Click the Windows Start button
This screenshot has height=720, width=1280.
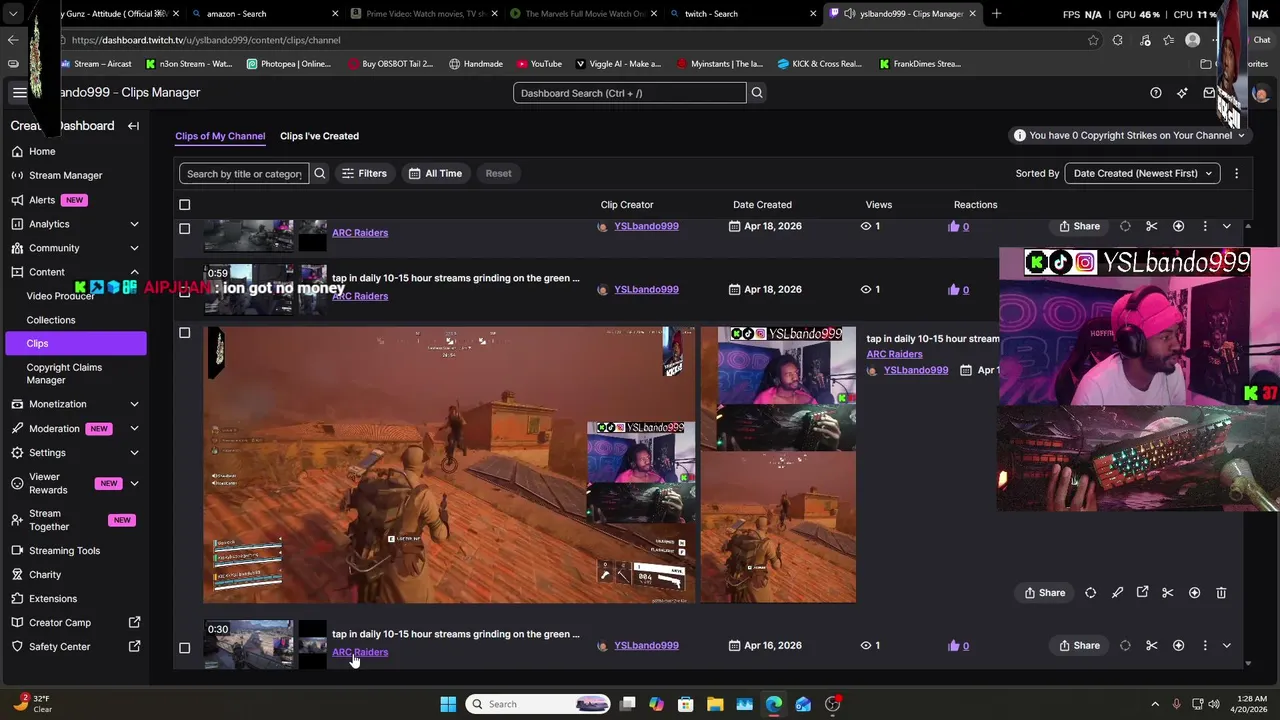[448, 704]
